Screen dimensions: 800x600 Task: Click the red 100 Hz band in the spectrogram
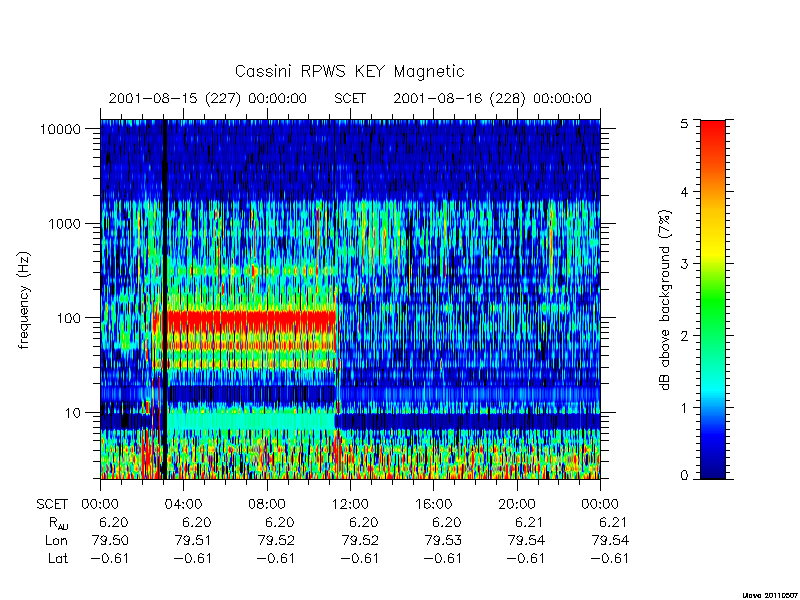[x=251, y=320]
